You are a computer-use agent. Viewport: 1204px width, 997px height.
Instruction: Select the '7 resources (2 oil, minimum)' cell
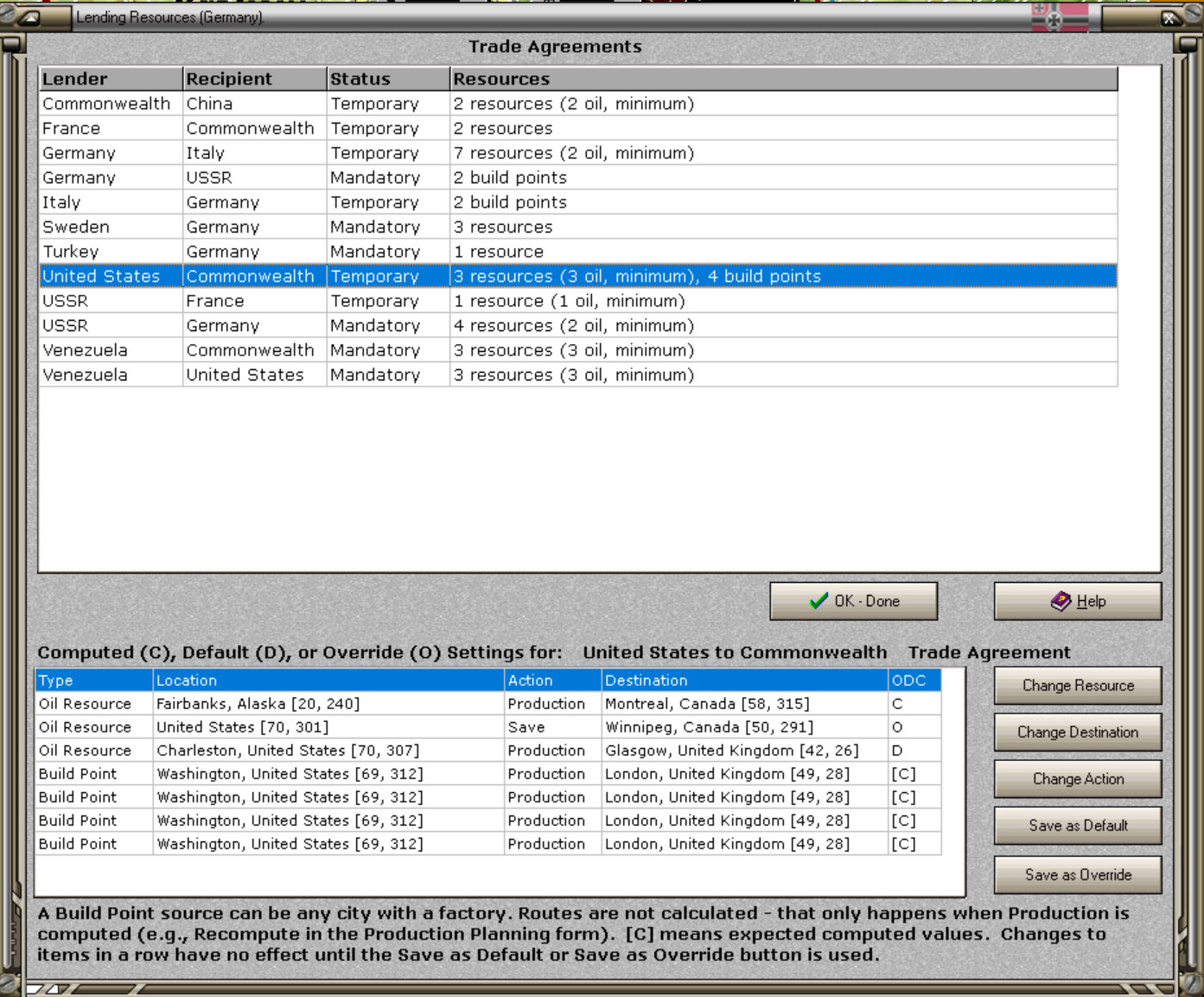784,153
